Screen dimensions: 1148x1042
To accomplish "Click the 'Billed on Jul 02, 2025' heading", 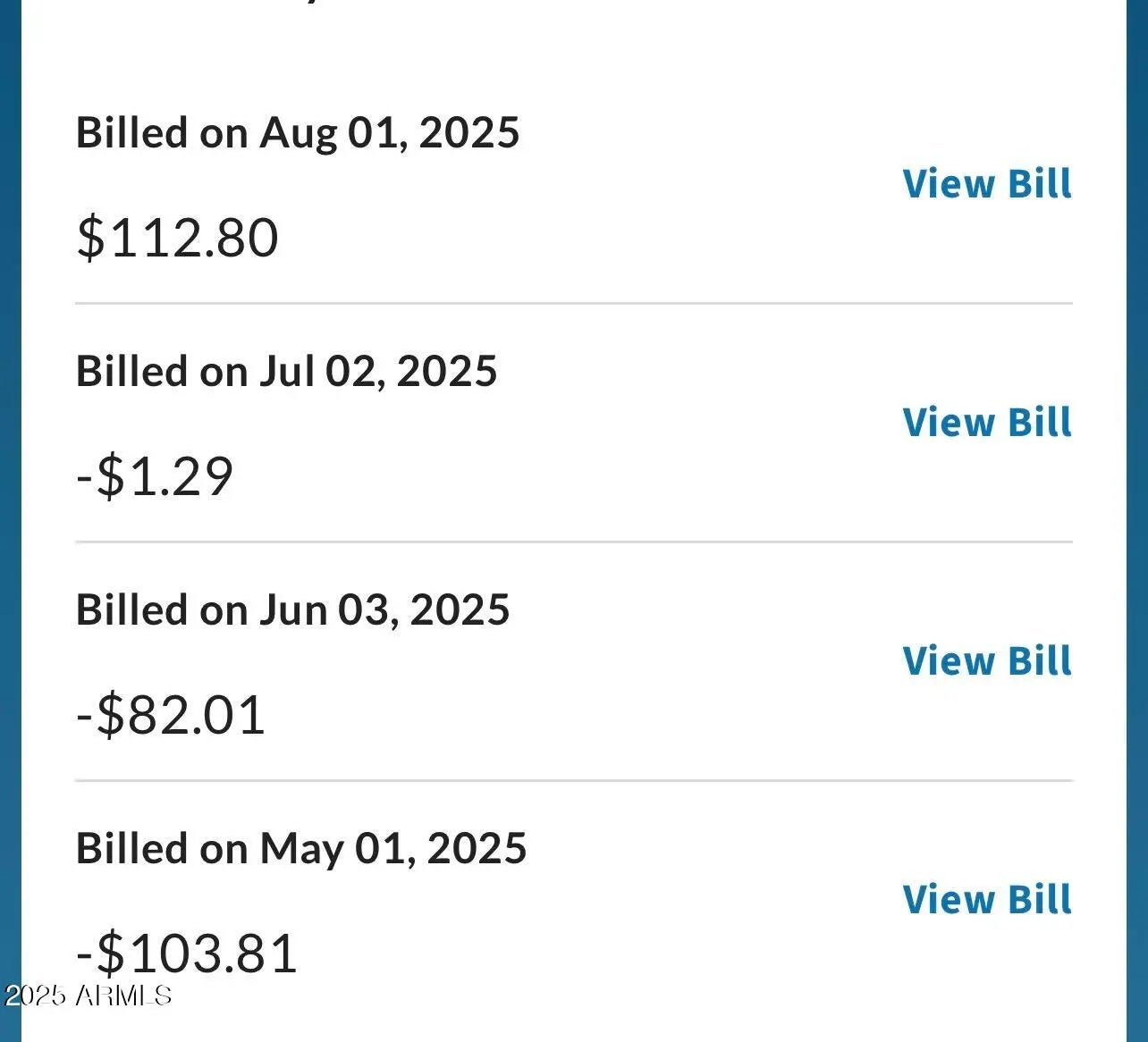I will tap(286, 372).
